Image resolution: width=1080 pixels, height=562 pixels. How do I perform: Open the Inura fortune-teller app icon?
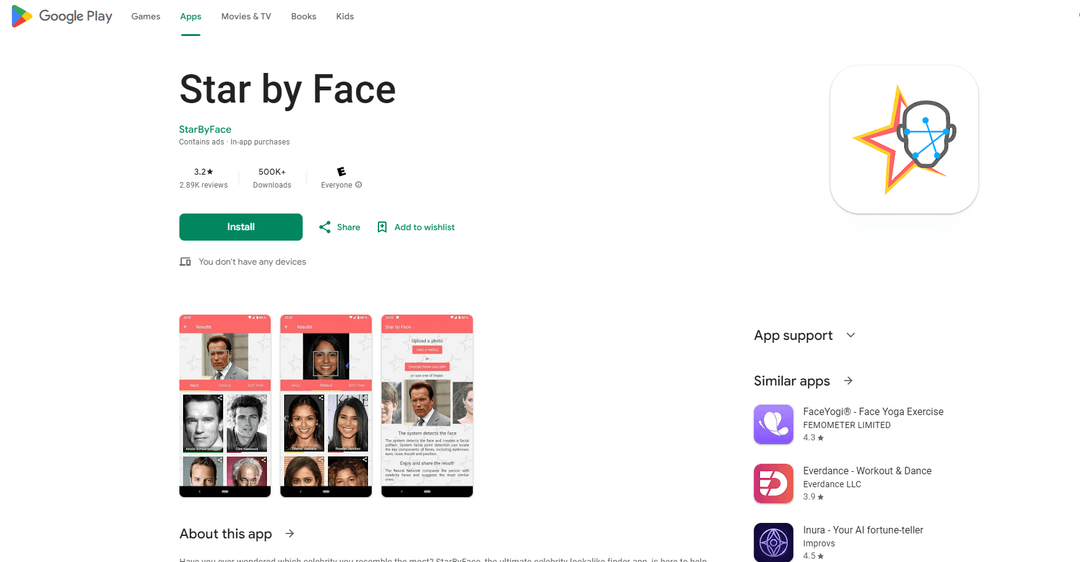point(773,543)
